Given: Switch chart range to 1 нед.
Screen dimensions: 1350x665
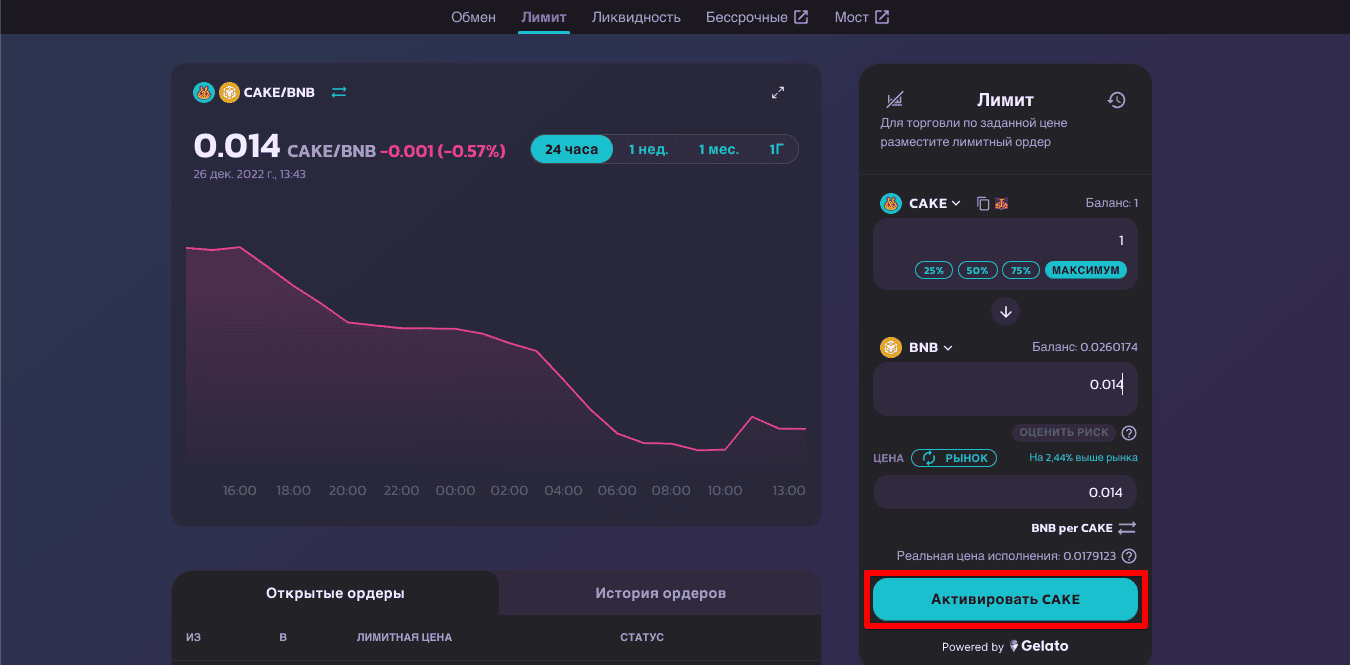Looking at the screenshot, I should 648,150.
